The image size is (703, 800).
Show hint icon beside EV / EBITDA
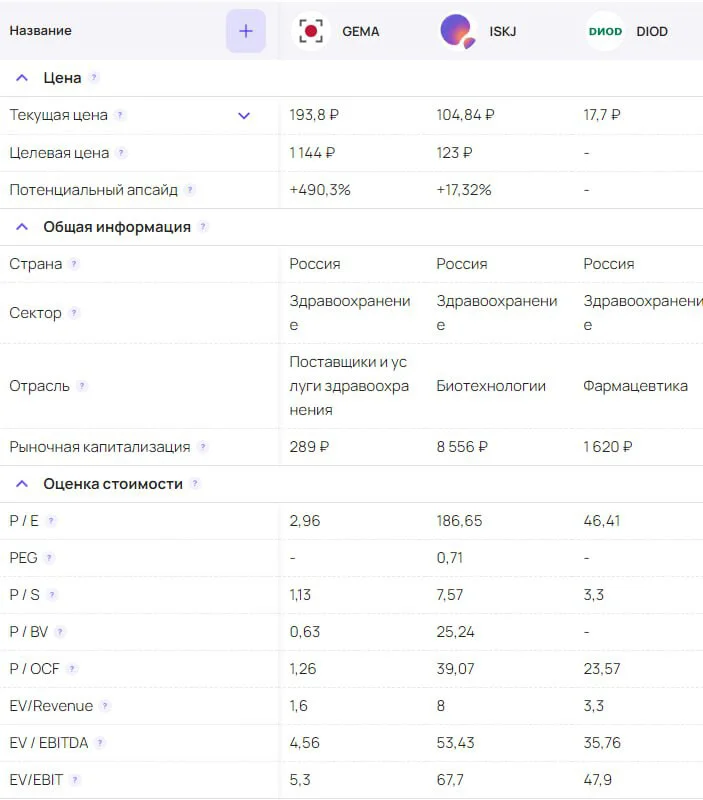tap(100, 743)
